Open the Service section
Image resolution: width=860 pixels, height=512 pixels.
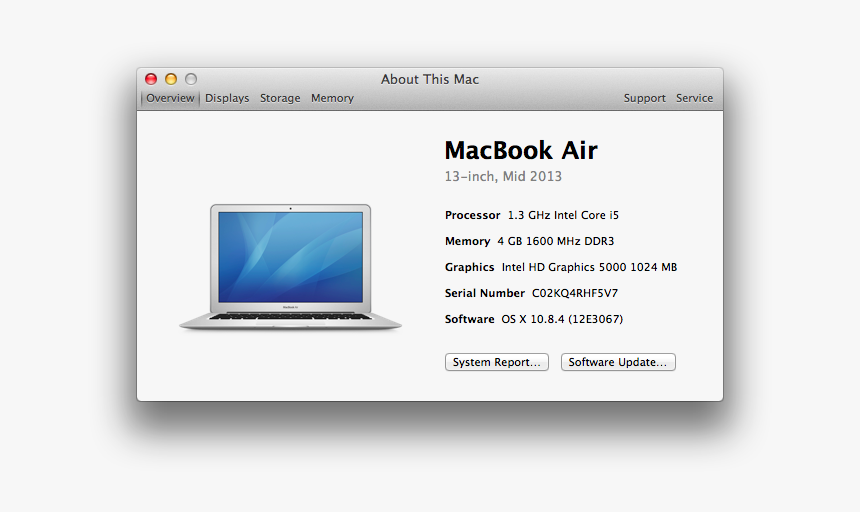click(694, 98)
